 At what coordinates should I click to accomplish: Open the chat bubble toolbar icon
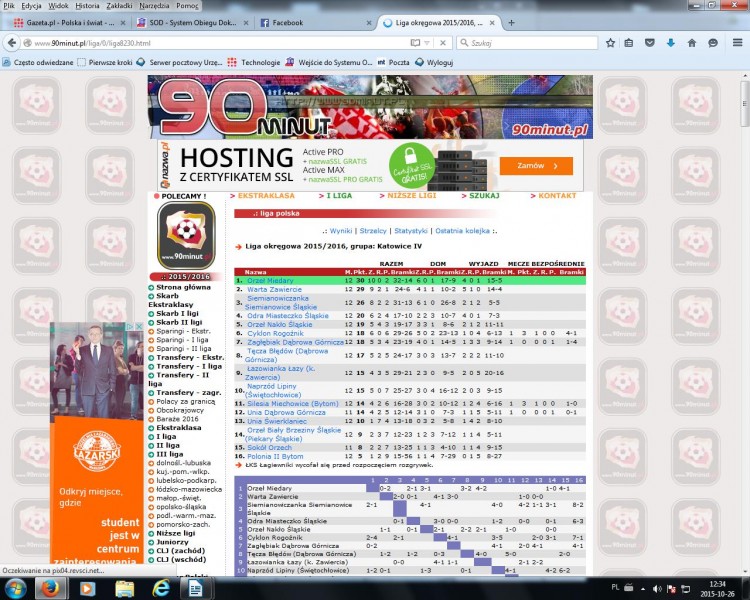(x=713, y=43)
